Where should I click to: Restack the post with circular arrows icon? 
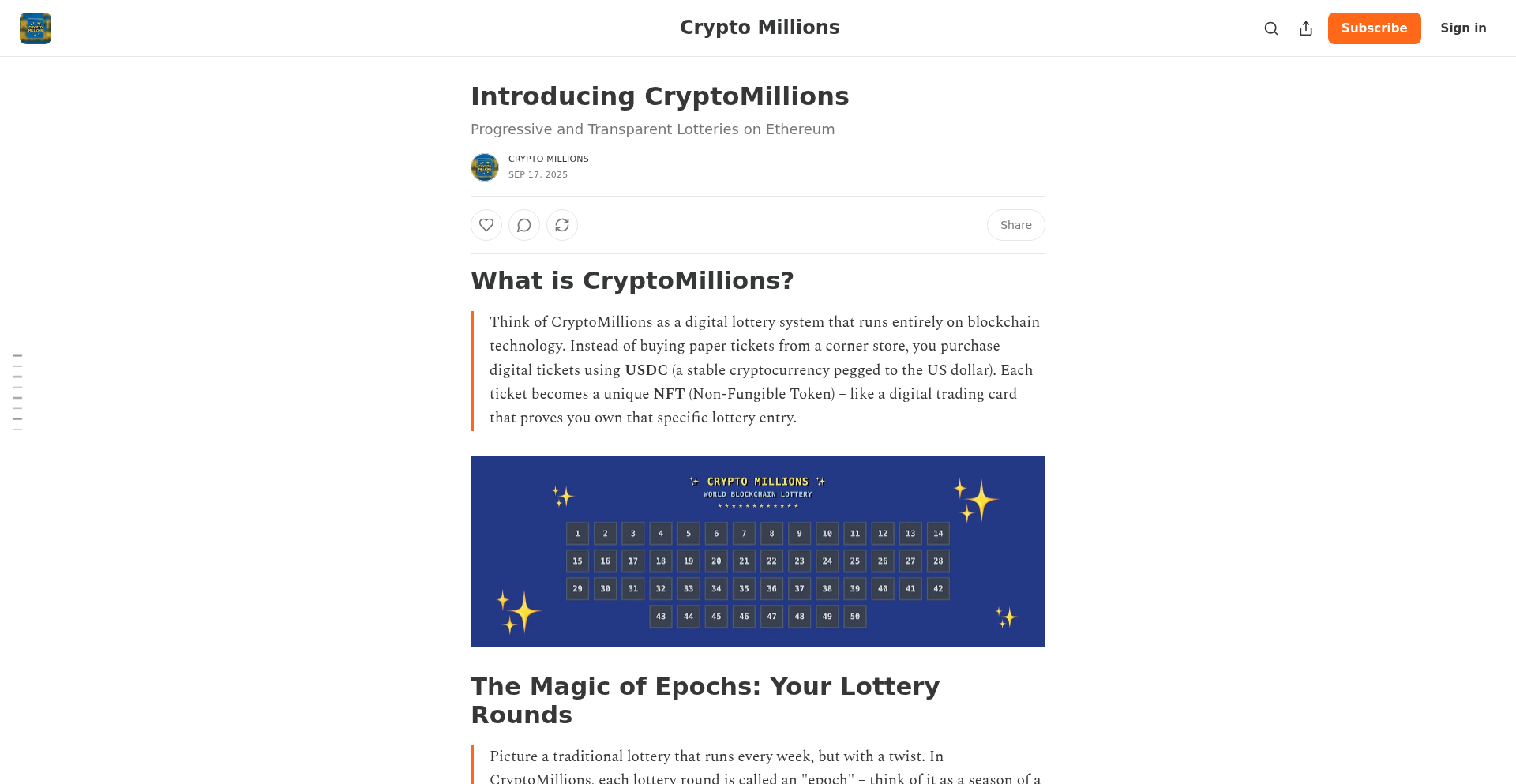click(562, 225)
